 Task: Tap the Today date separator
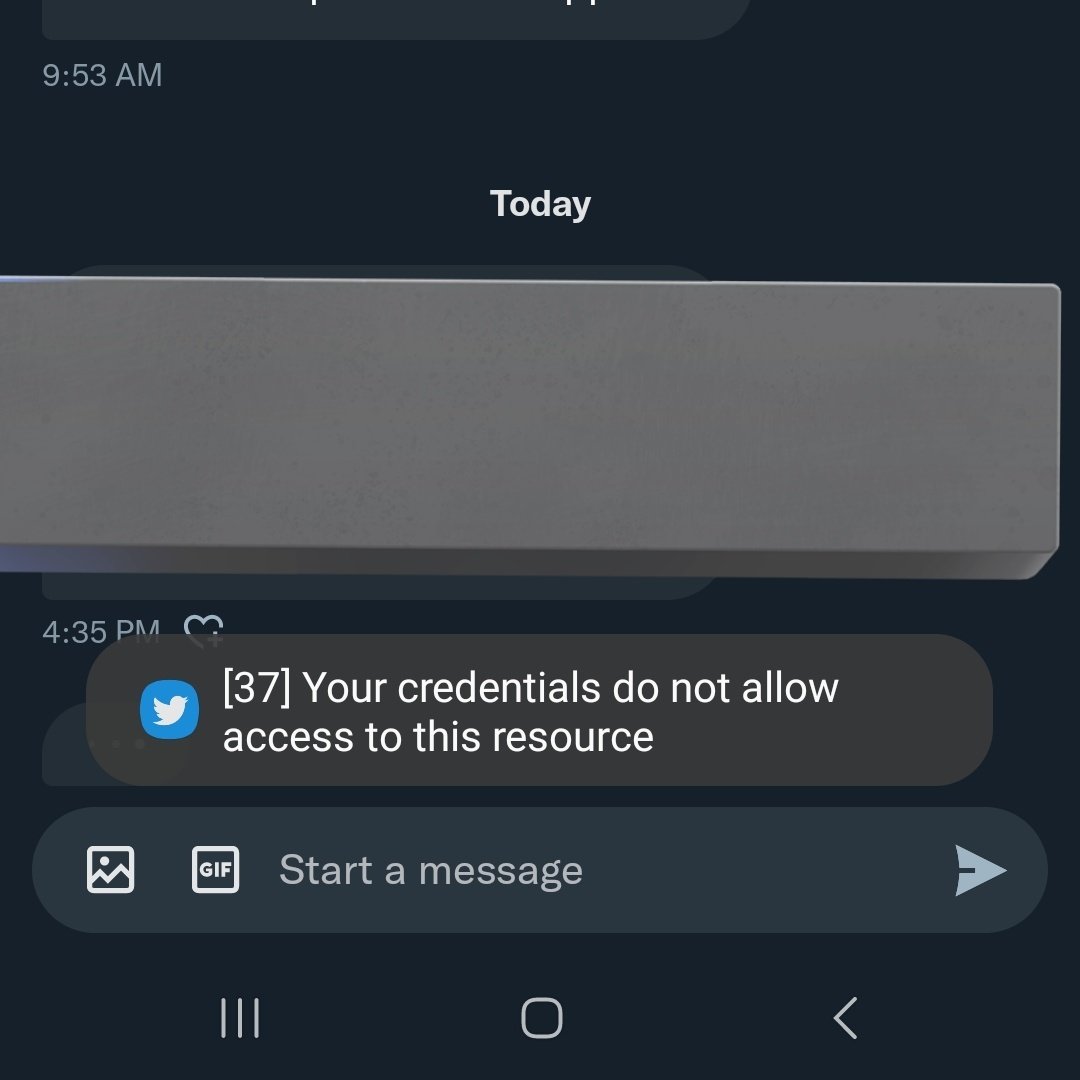(540, 204)
